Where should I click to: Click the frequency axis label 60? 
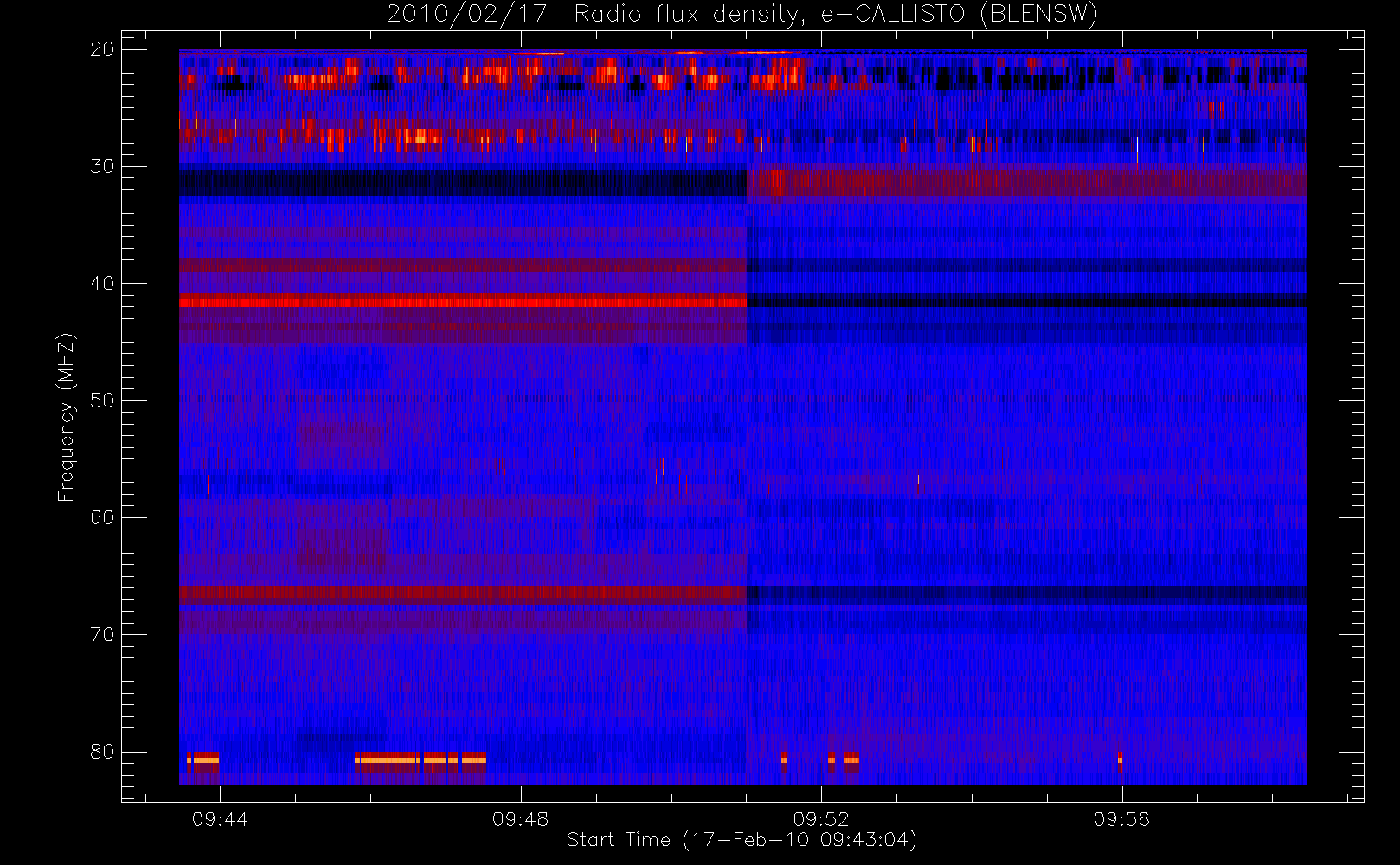(x=102, y=517)
